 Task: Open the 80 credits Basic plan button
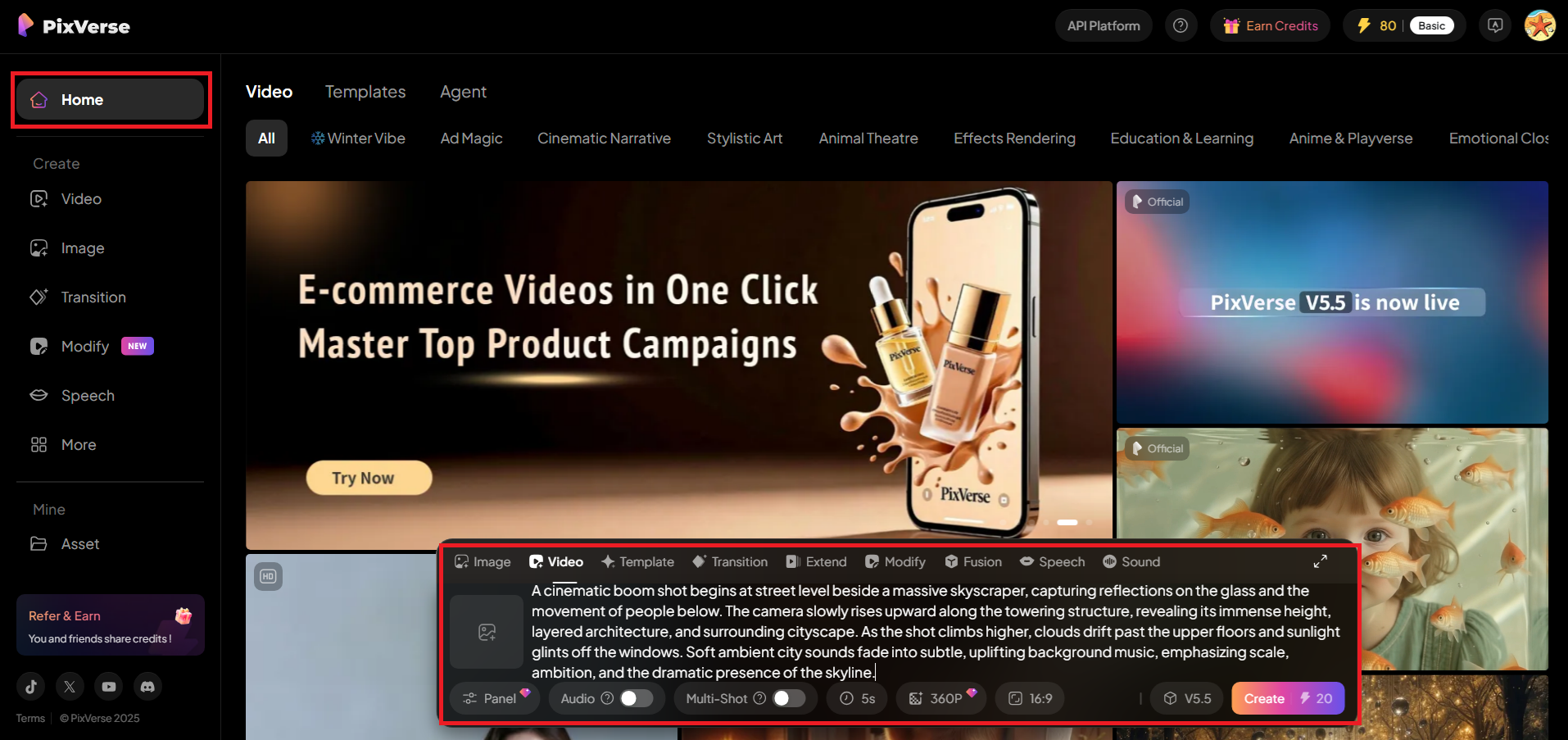tap(1405, 25)
